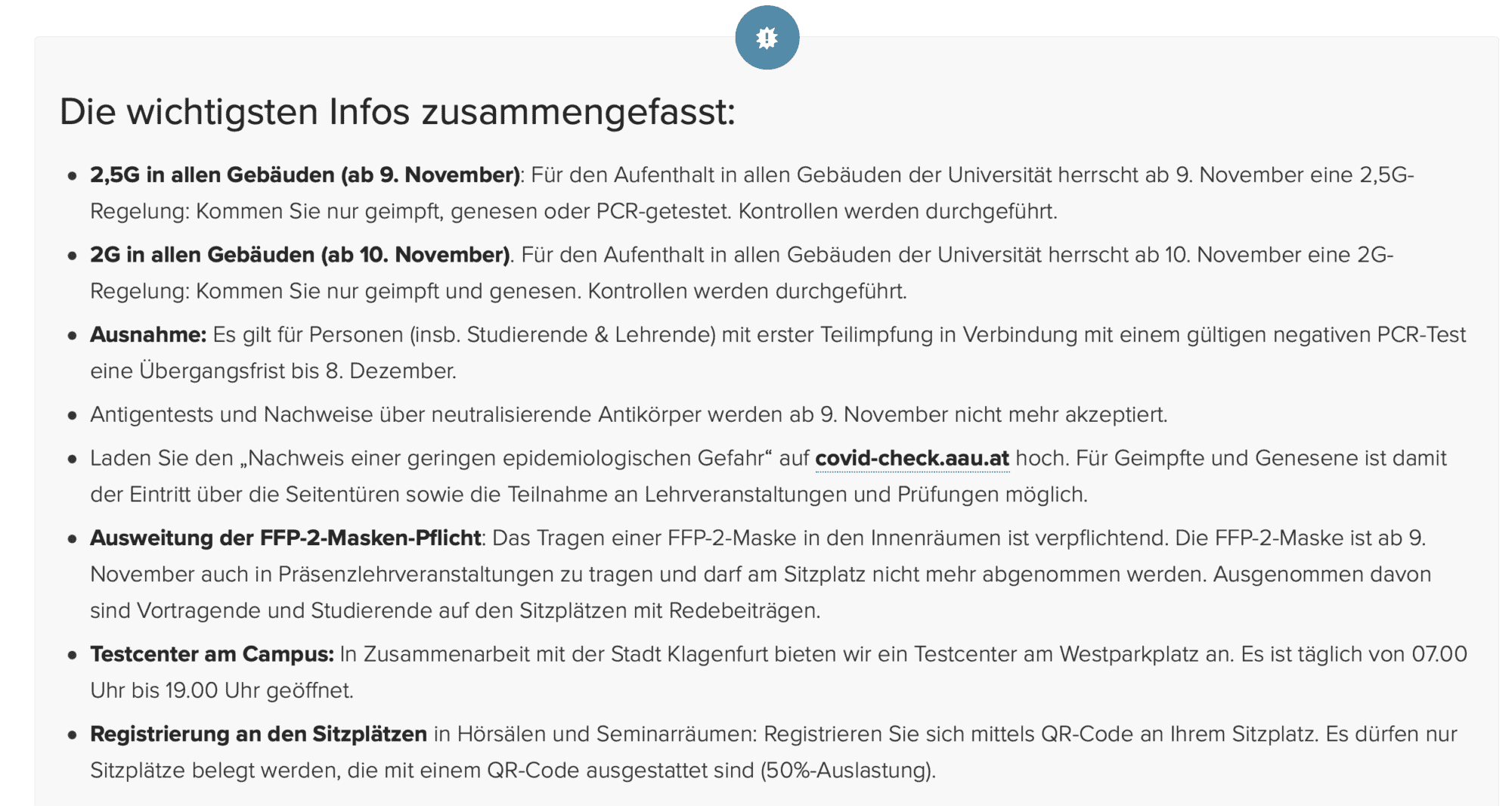Image resolution: width=1512 pixels, height=806 pixels.
Task: Click the text "Übergangsfrist bis 8. Dezember"
Action: pyautogui.click(x=297, y=371)
